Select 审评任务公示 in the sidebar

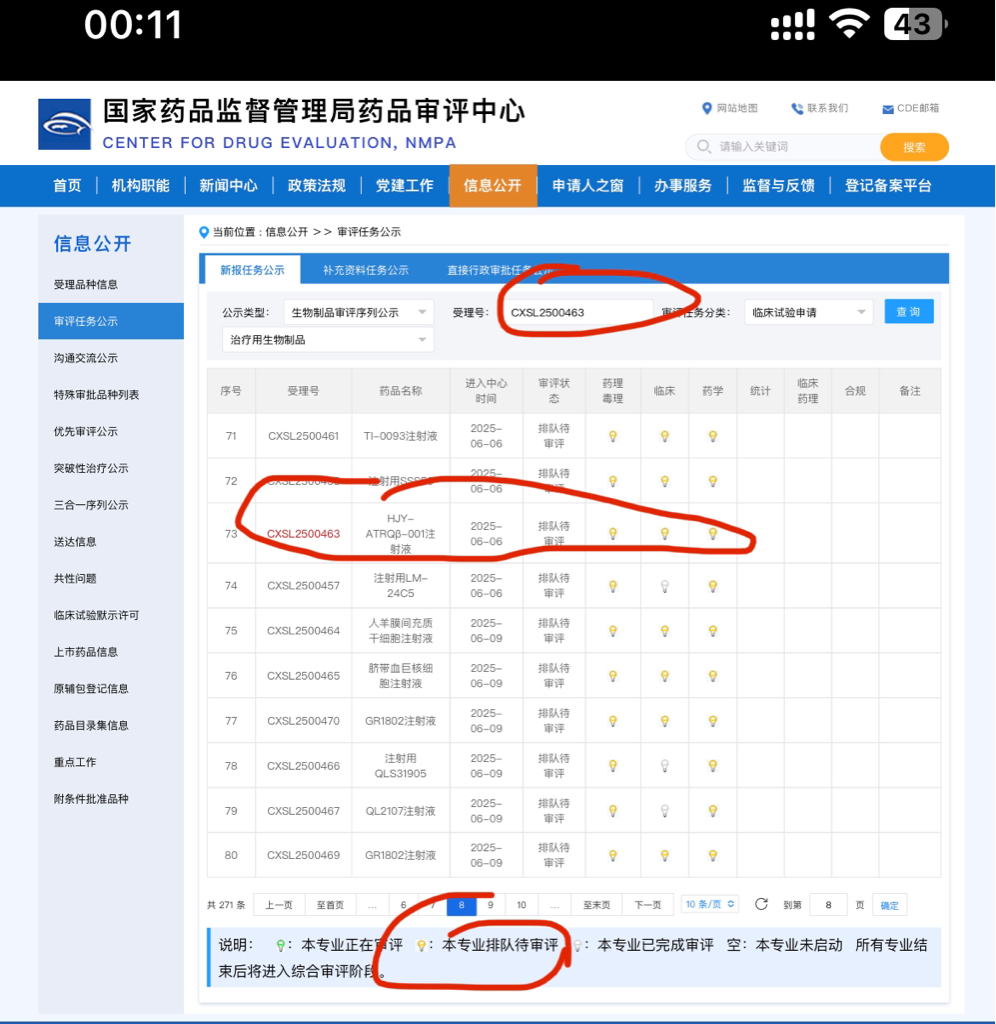pyautogui.click(x=111, y=321)
